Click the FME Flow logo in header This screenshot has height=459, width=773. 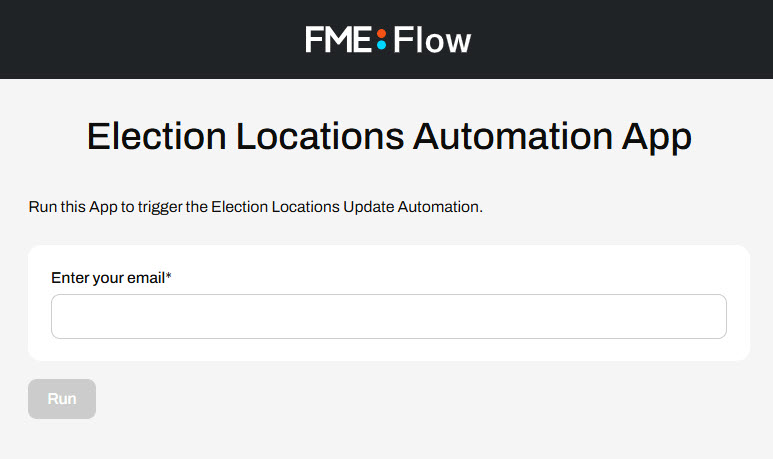[388, 39]
